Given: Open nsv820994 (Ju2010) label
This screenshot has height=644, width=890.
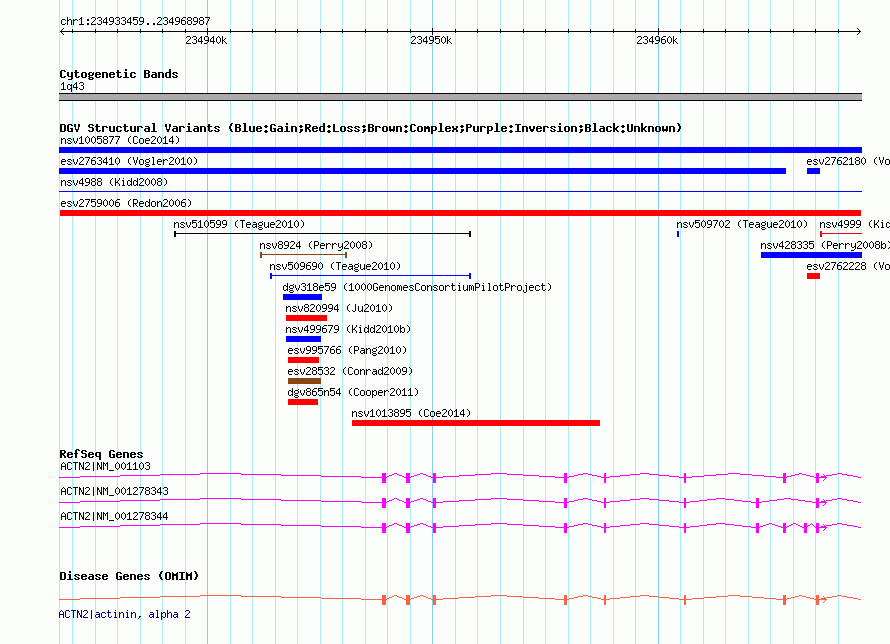Looking at the screenshot, I should 339,308.
